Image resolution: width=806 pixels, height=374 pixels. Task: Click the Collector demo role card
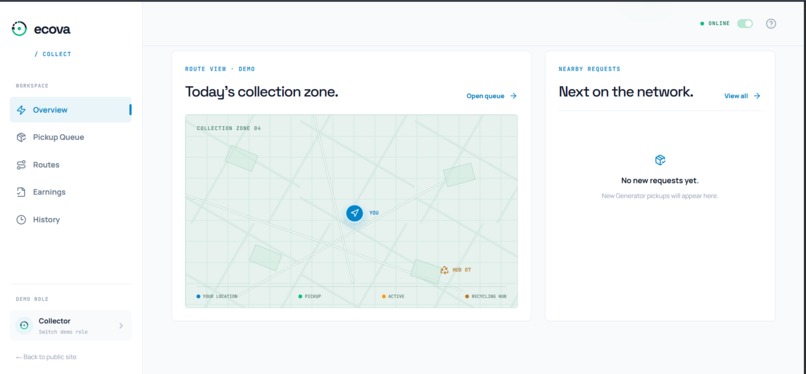pyautogui.click(x=70, y=325)
